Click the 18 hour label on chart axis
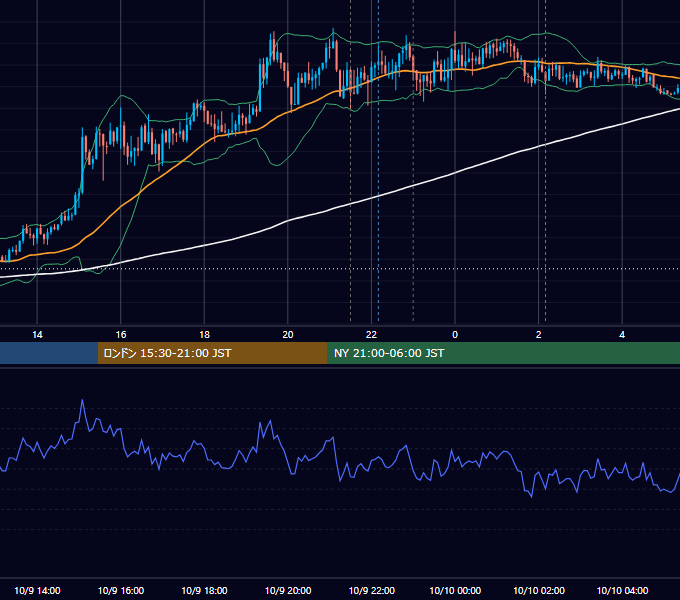 click(x=204, y=335)
